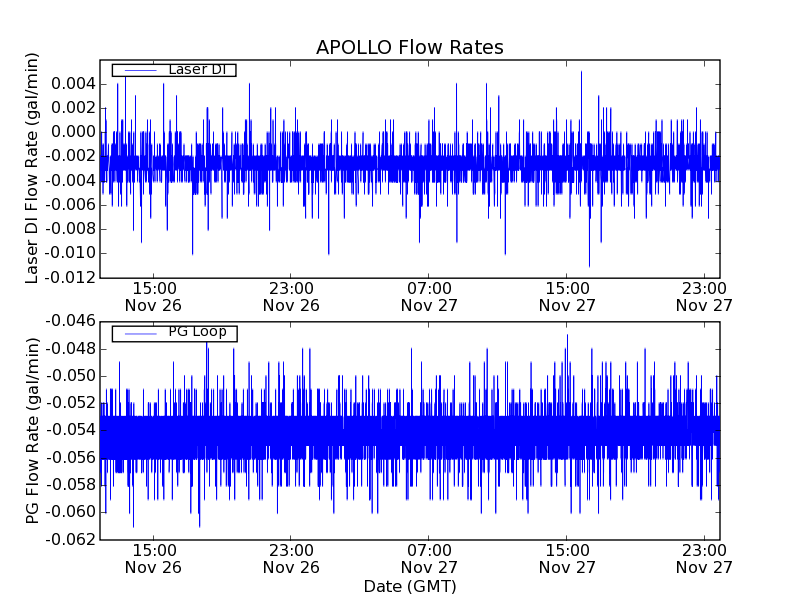
Task: Click the -0.052 tick on the PG plot
Action: pyautogui.click(x=70, y=403)
